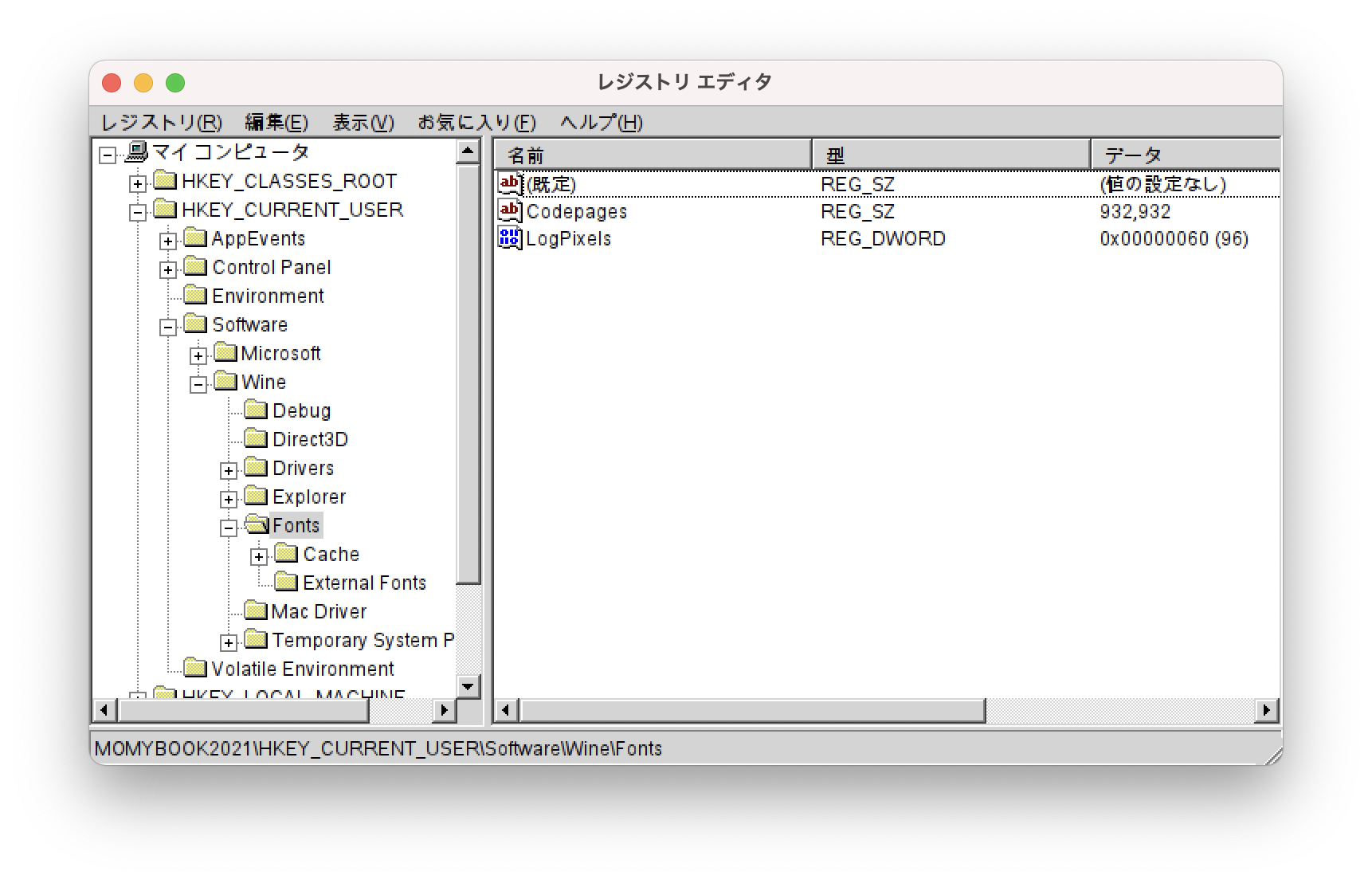Select the LogPixels registry value
This screenshot has height=883, width=1372.
pyautogui.click(x=570, y=237)
